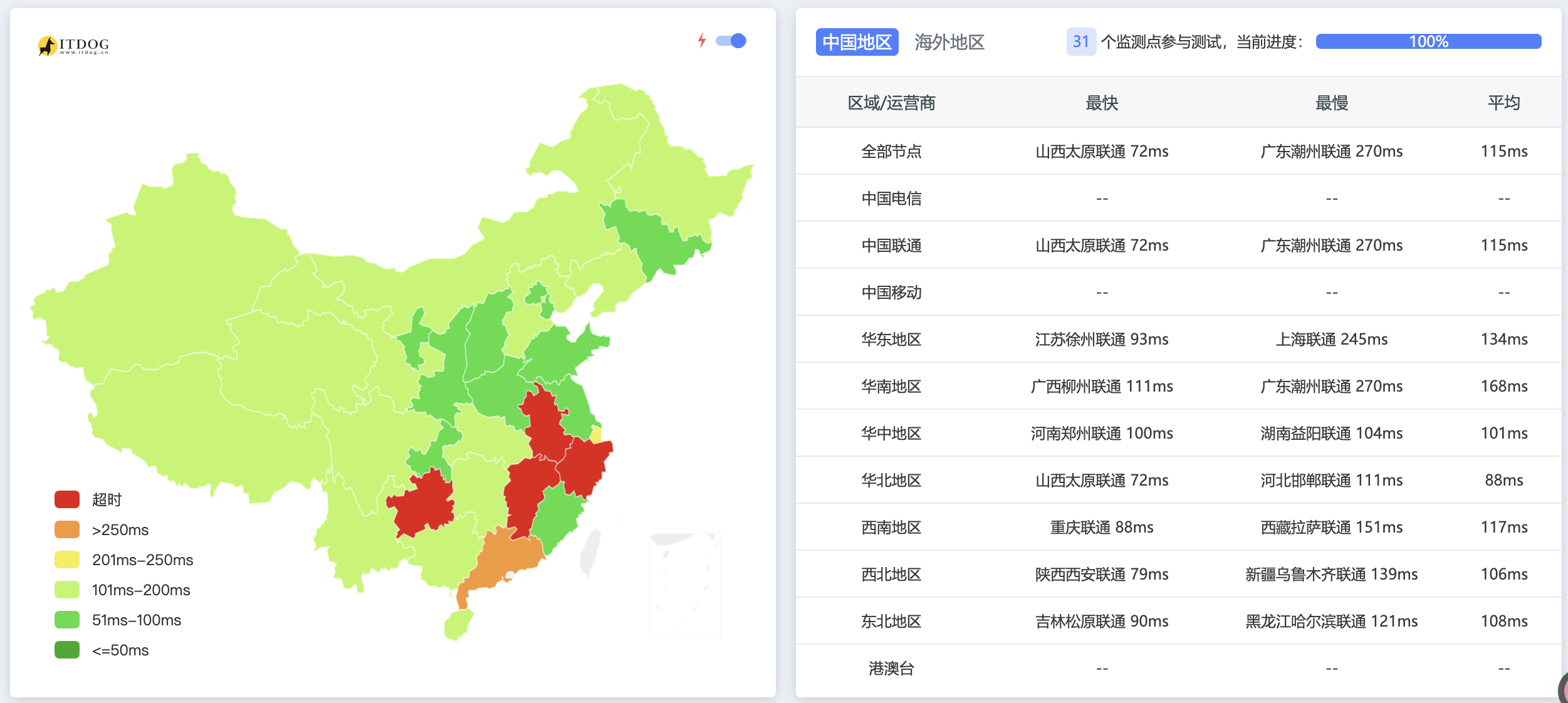Click the 134ms average for 华东地区
1568x703 pixels.
pos(1504,339)
